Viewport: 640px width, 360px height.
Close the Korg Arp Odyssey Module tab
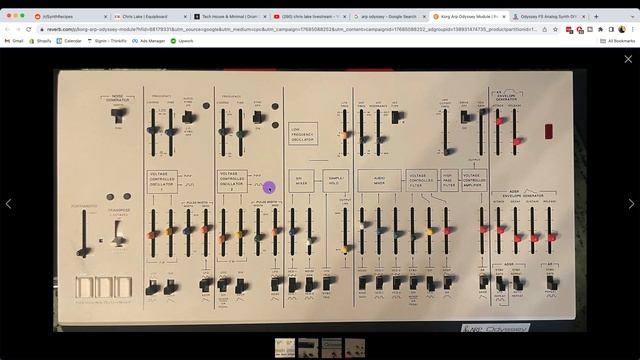click(504, 17)
